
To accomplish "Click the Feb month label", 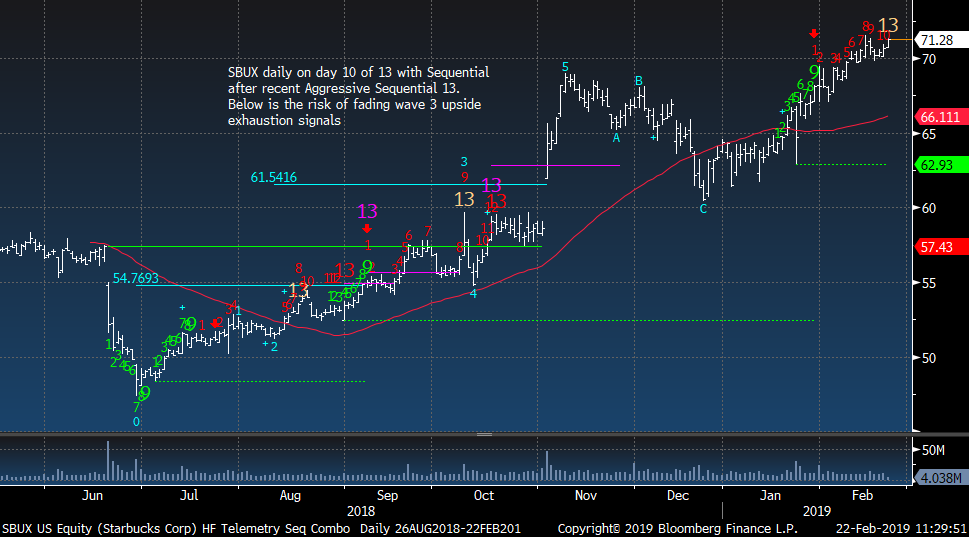I will click(x=862, y=495).
